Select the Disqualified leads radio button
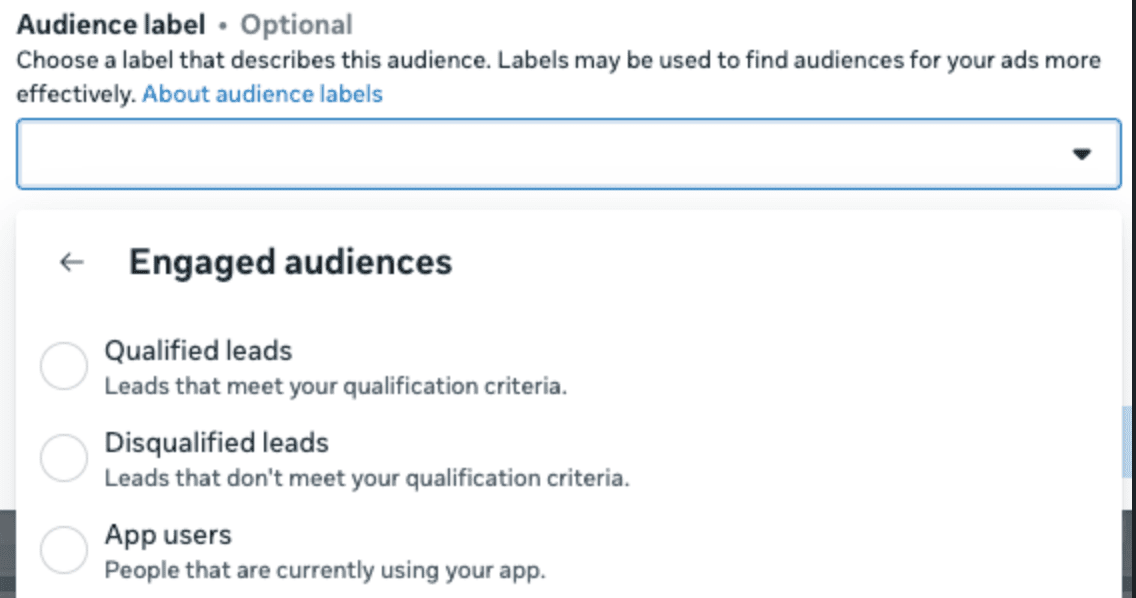 tap(64, 458)
